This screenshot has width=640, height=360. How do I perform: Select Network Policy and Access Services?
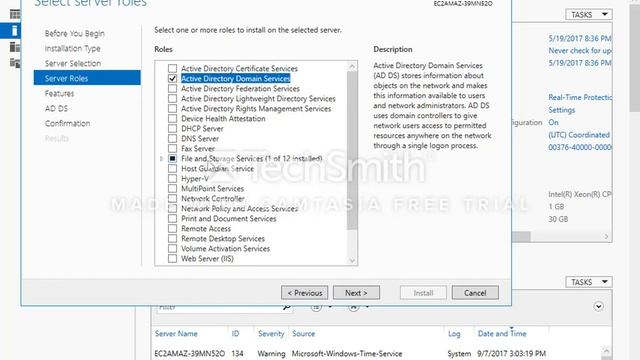tap(173, 209)
